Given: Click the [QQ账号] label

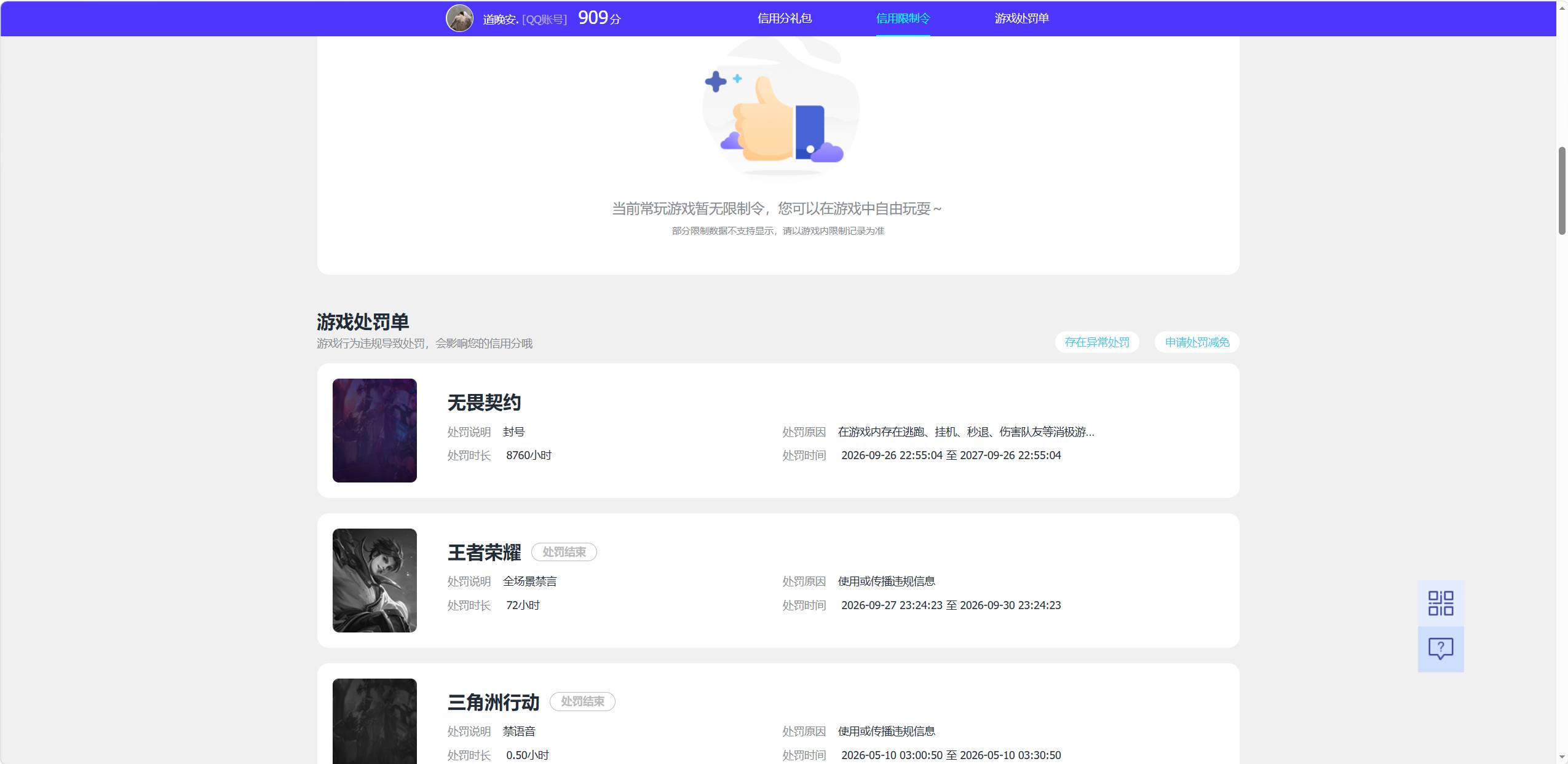Looking at the screenshot, I should pyautogui.click(x=544, y=20).
